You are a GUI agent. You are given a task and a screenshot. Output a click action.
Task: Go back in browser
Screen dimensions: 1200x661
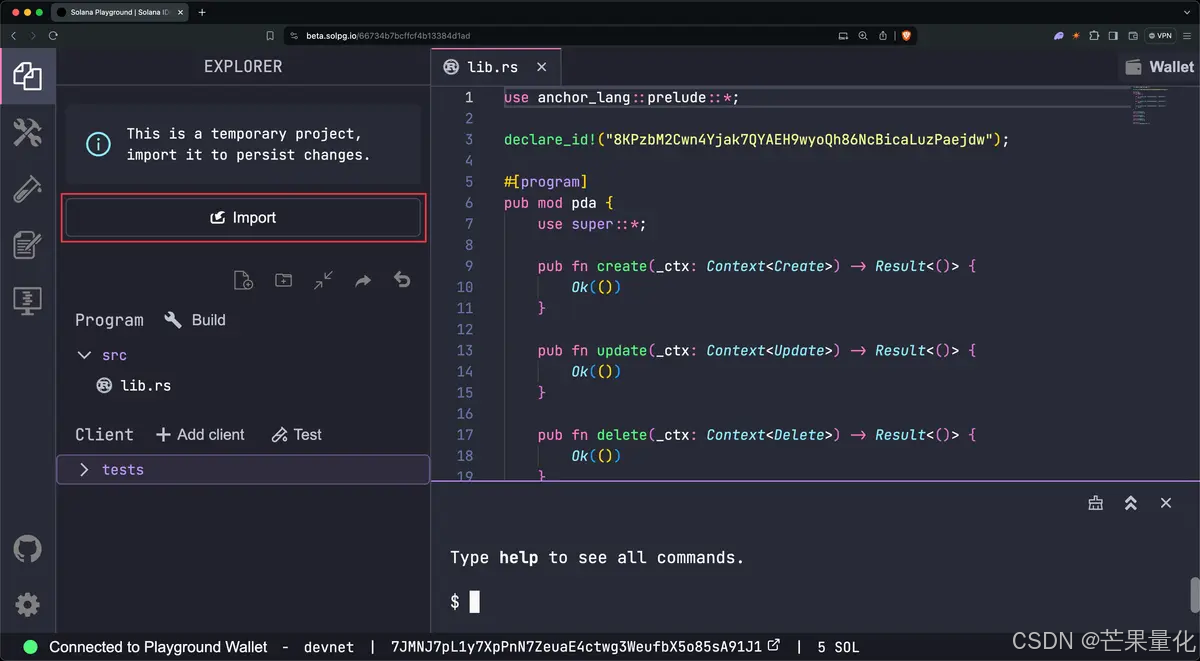[x=13, y=35]
